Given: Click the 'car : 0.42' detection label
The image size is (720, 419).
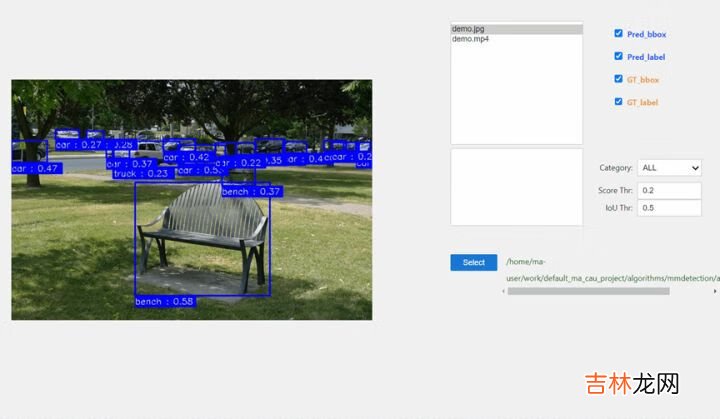Looking at the screenshot, I should [187, 157].
